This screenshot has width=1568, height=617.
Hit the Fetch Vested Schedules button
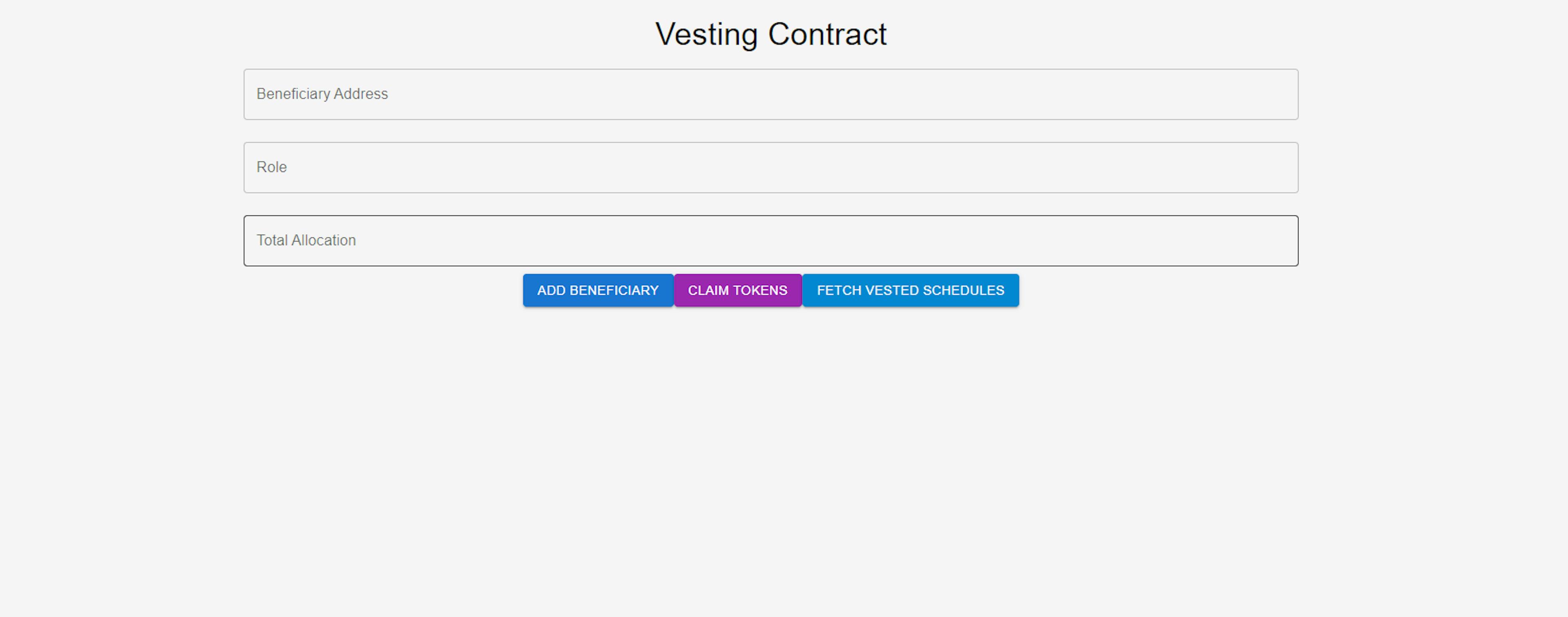click(x=910, y=290)
